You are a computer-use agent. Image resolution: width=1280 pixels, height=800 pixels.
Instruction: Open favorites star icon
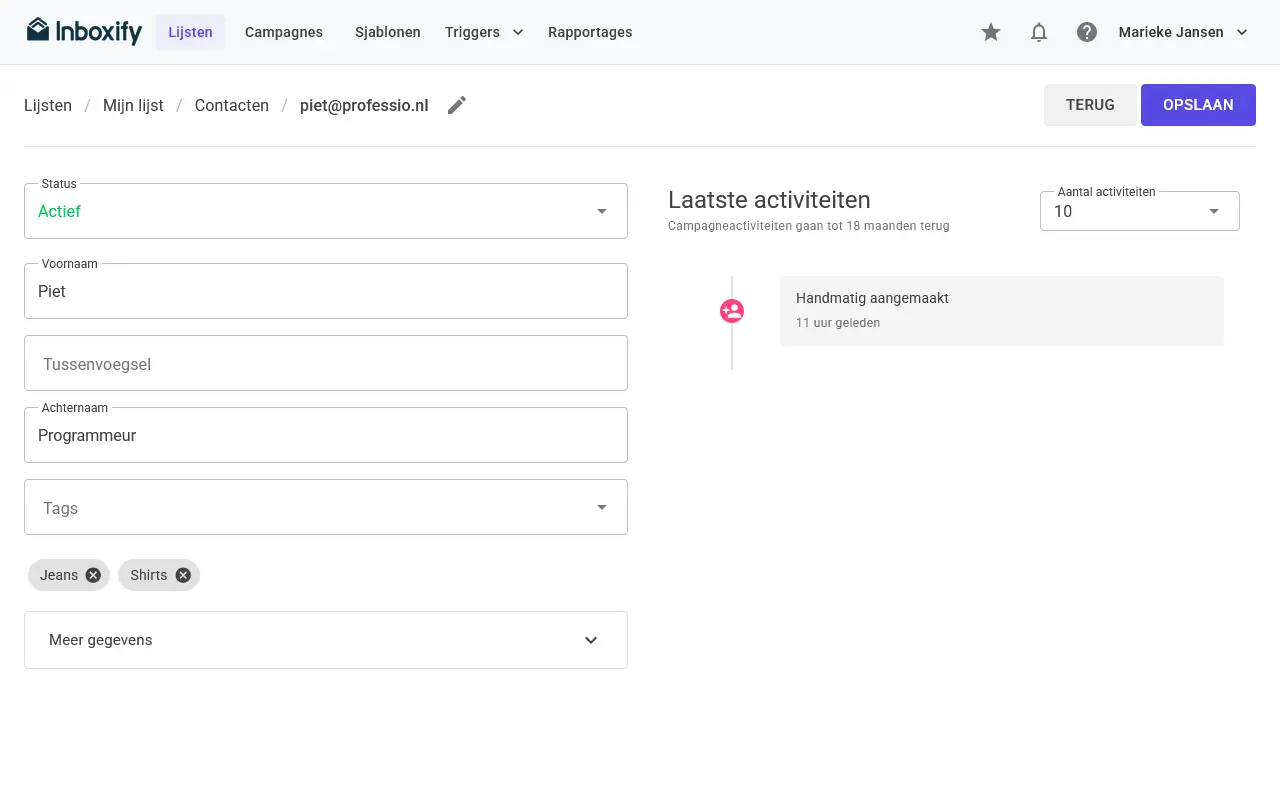click(x=991, y=32)
